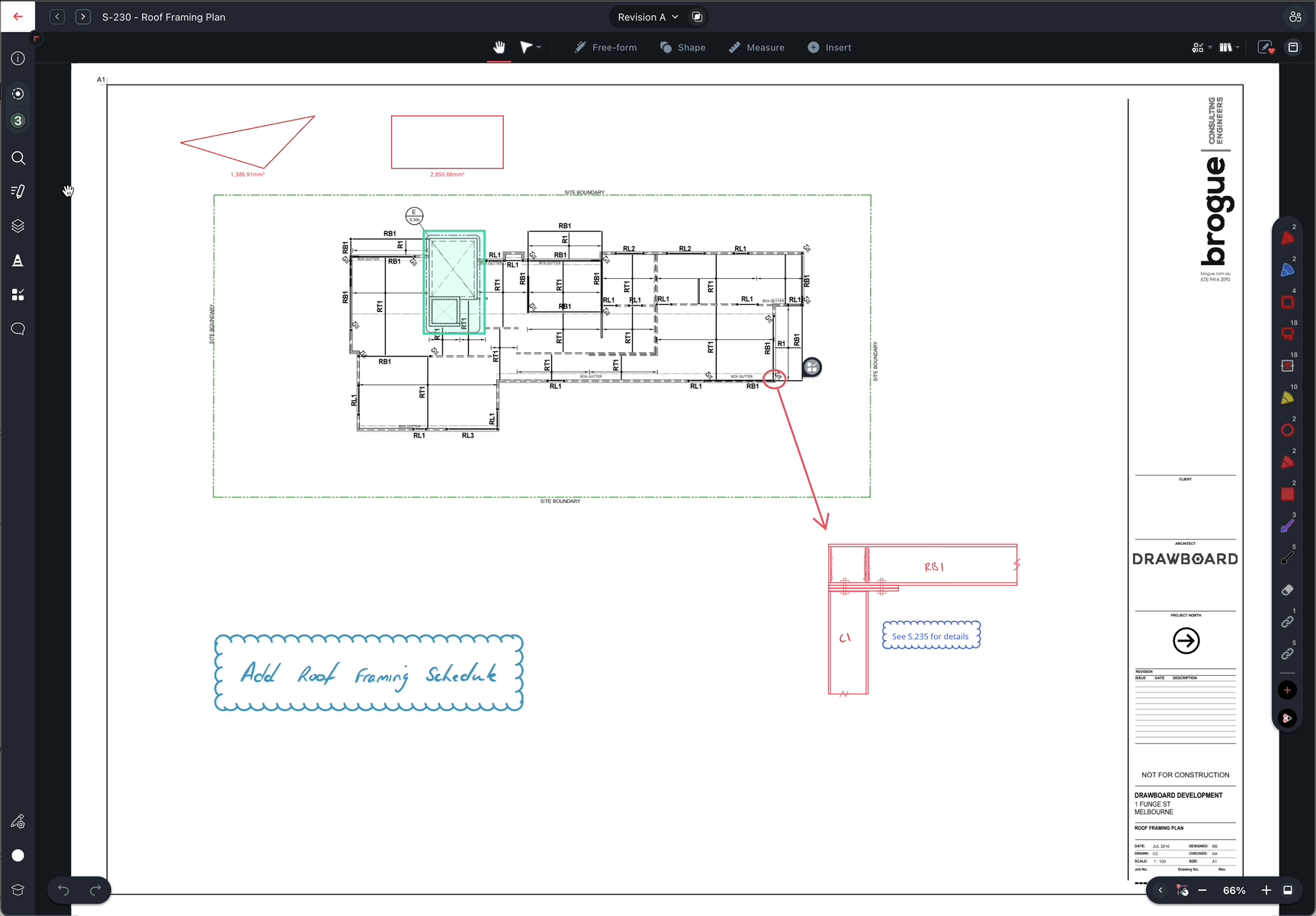Open the issues grid check icon

[18, 295]
